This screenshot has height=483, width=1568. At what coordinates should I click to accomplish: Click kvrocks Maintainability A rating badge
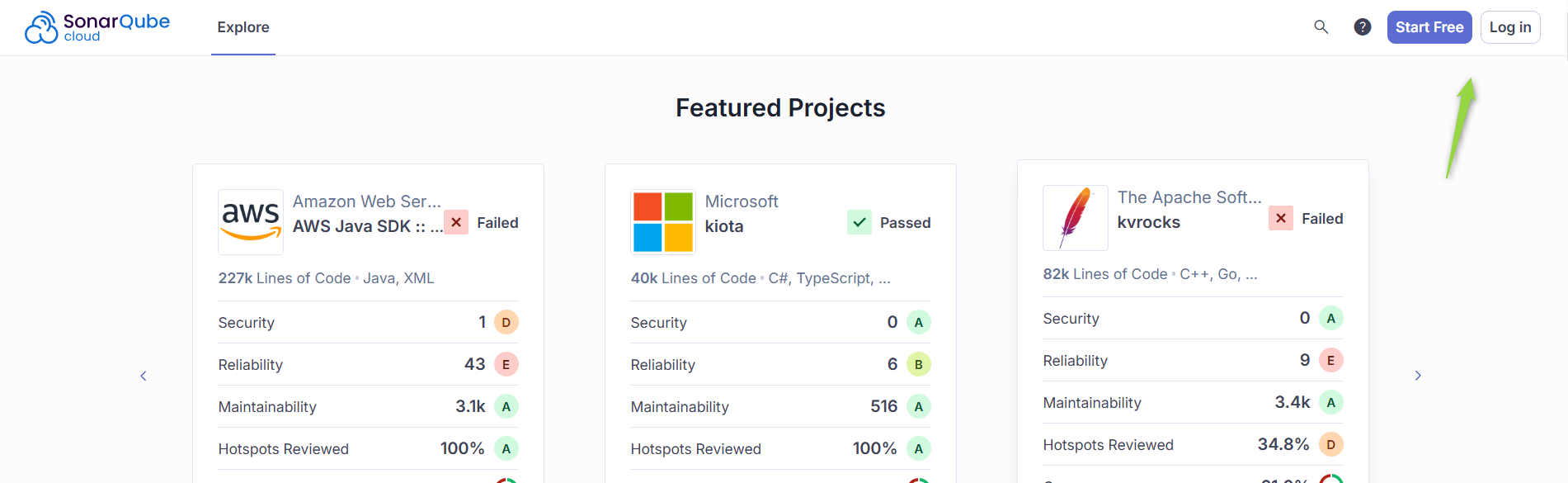[1331, 402]
